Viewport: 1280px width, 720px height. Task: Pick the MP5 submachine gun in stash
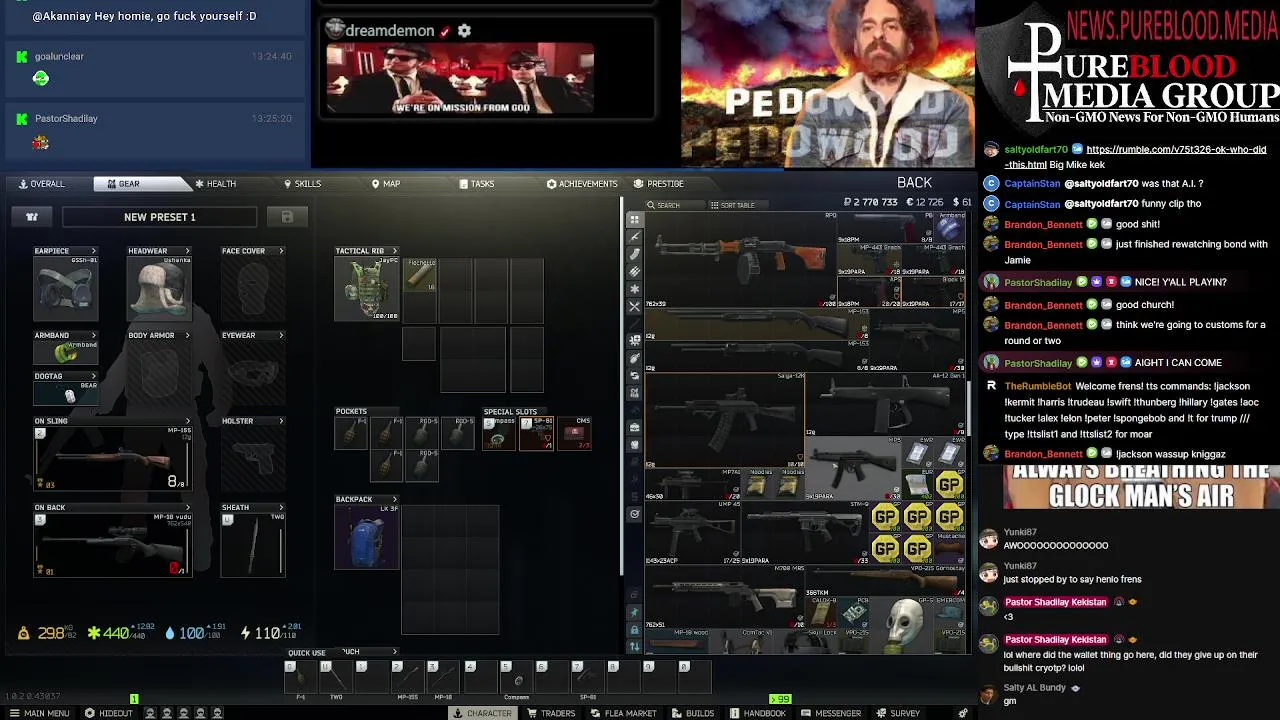852,468
